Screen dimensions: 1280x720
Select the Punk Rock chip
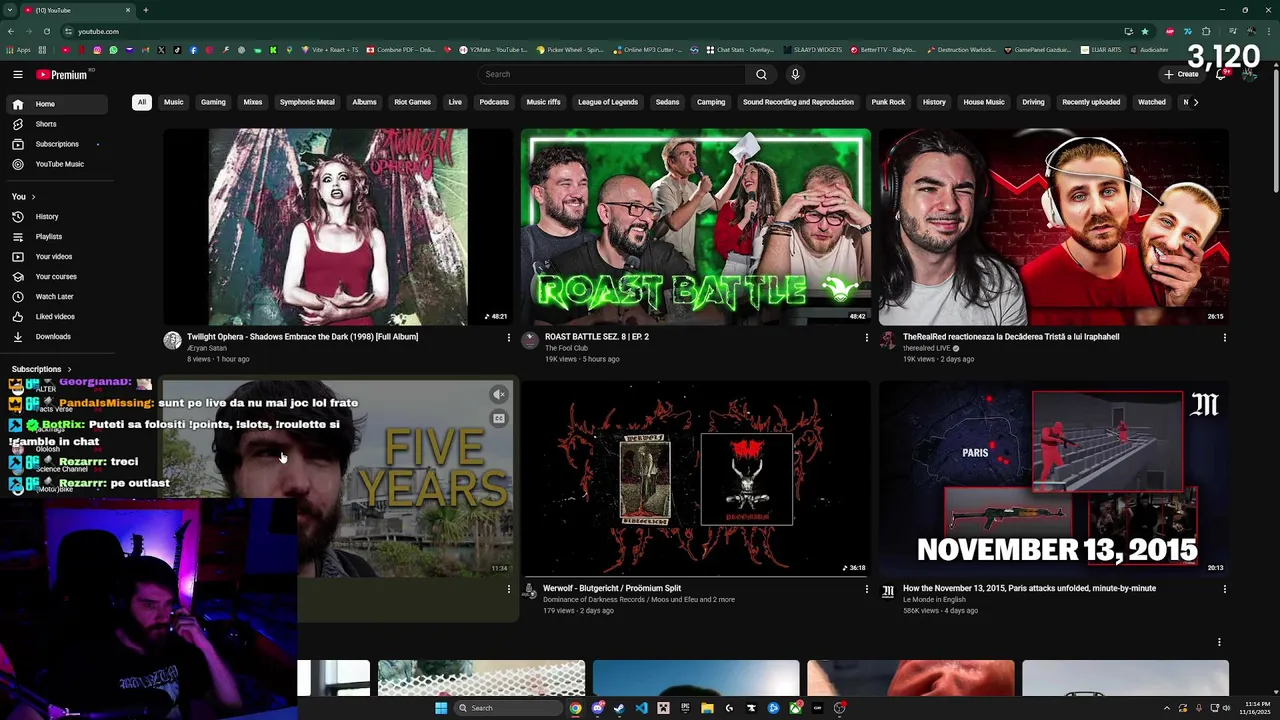coord(888,102)
